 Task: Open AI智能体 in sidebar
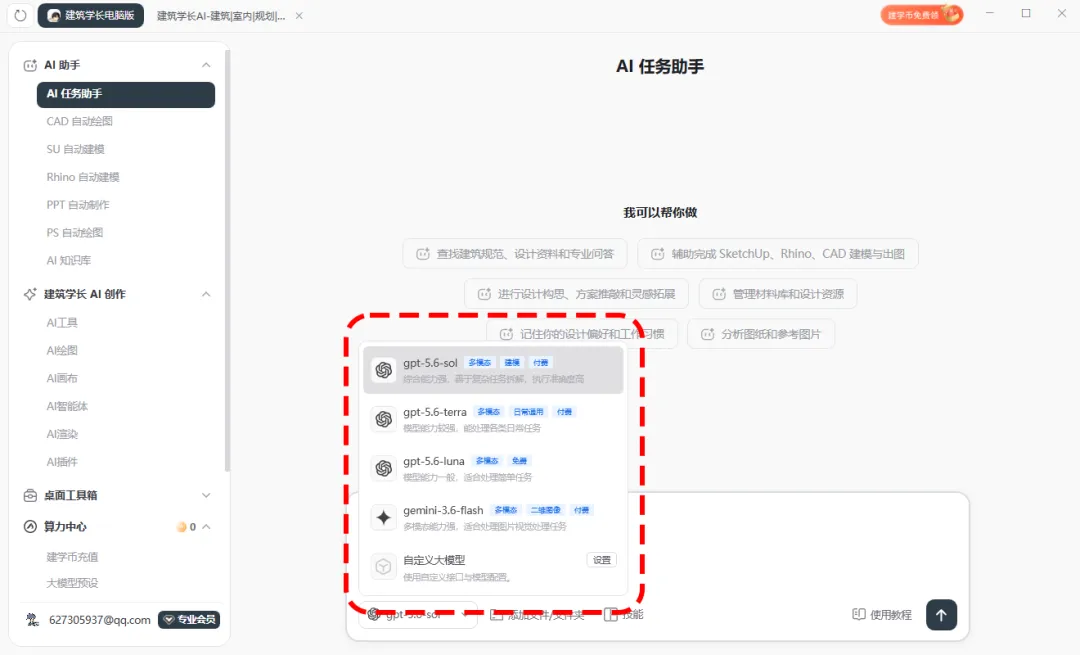click(67, 406)
